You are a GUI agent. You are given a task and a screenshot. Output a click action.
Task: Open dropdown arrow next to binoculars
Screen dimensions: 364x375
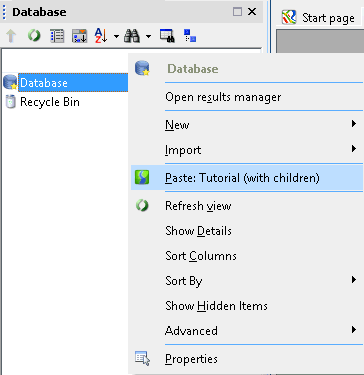click(148, 36)
